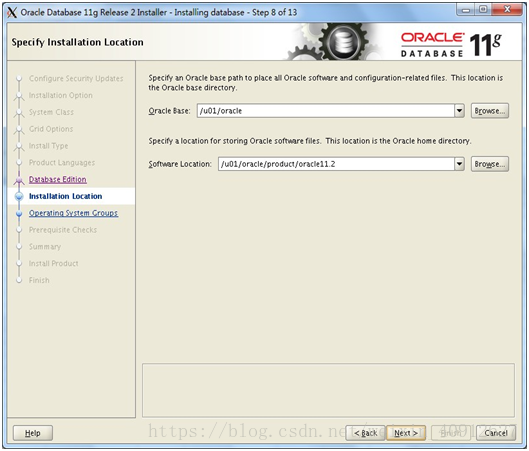Click the Prerequisite Checks step label

[x=63, y=230]
